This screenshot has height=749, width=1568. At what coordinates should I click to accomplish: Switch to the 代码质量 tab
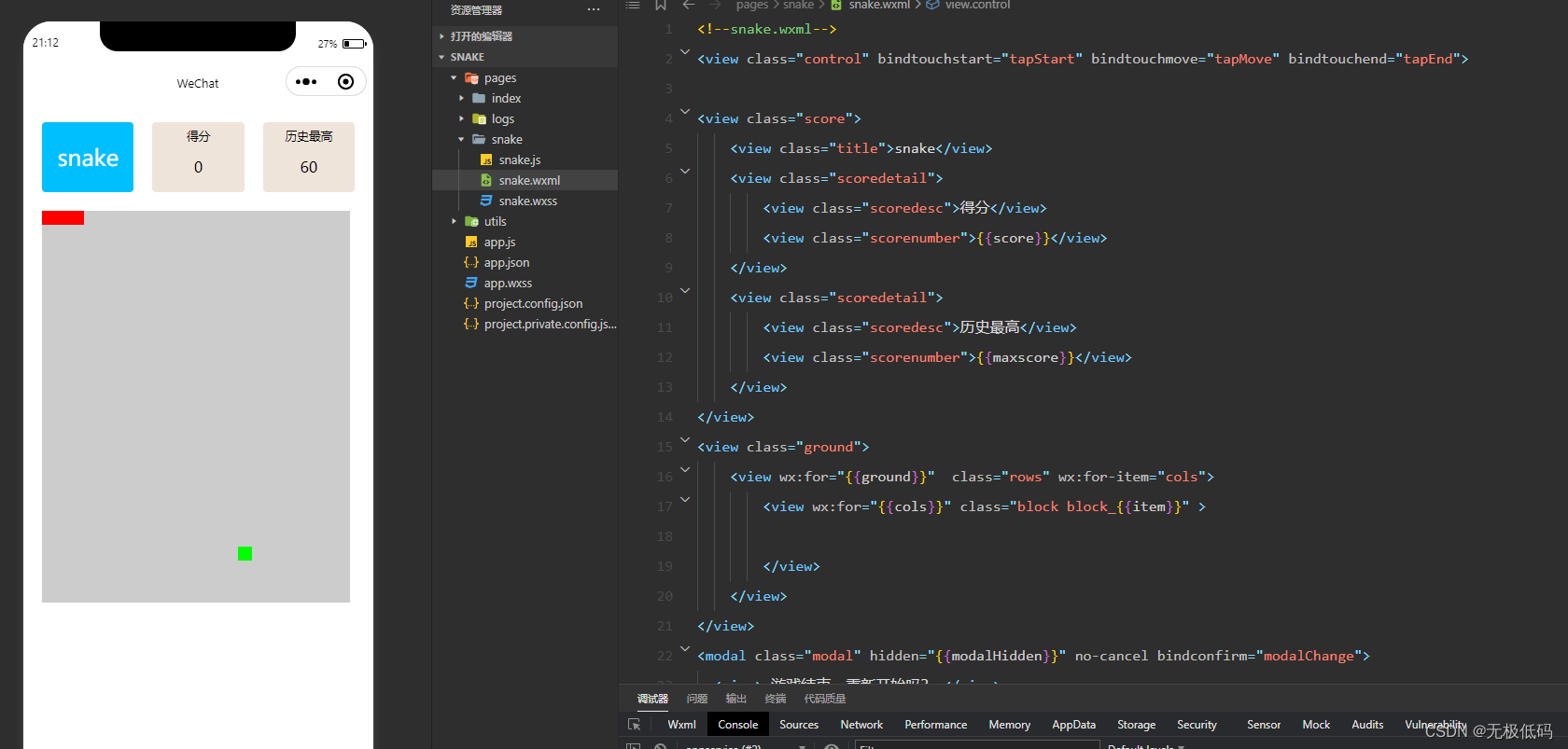pos(825,699)
